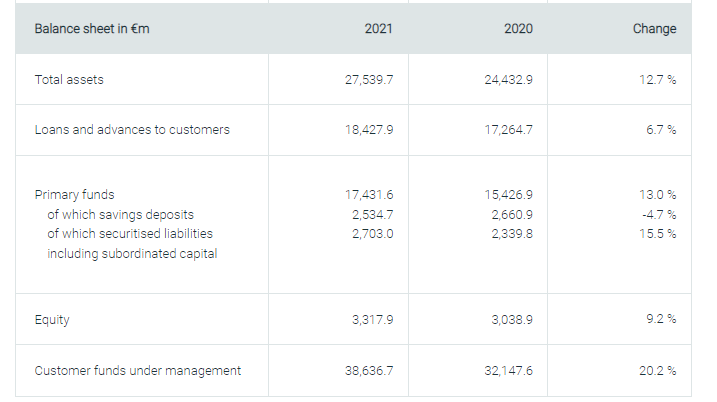Click the loans change value 6.7 %
Screen dimensions: 717x402
(x=660, y=130)
